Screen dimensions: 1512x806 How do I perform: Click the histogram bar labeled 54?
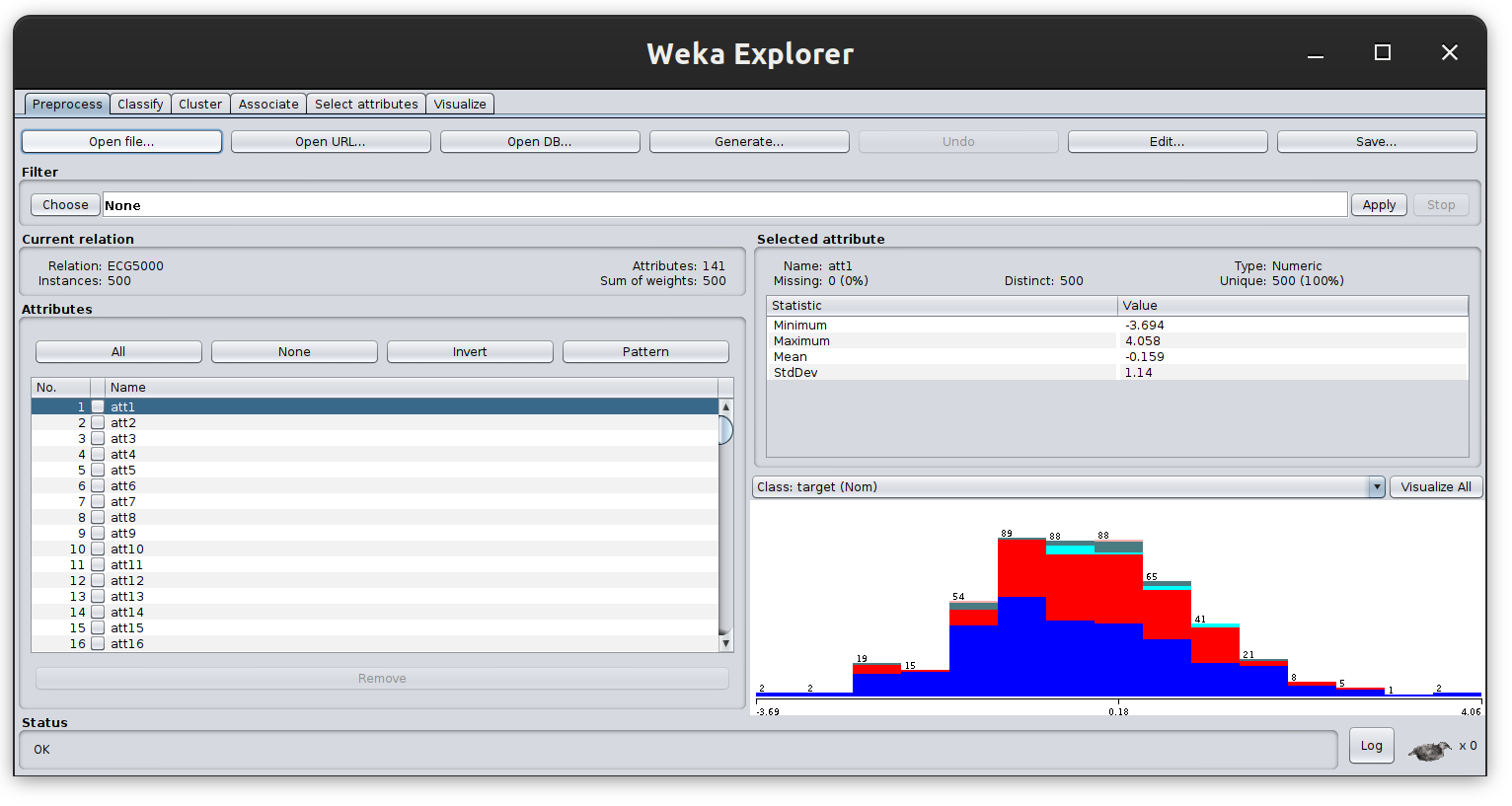pos(973,648)
